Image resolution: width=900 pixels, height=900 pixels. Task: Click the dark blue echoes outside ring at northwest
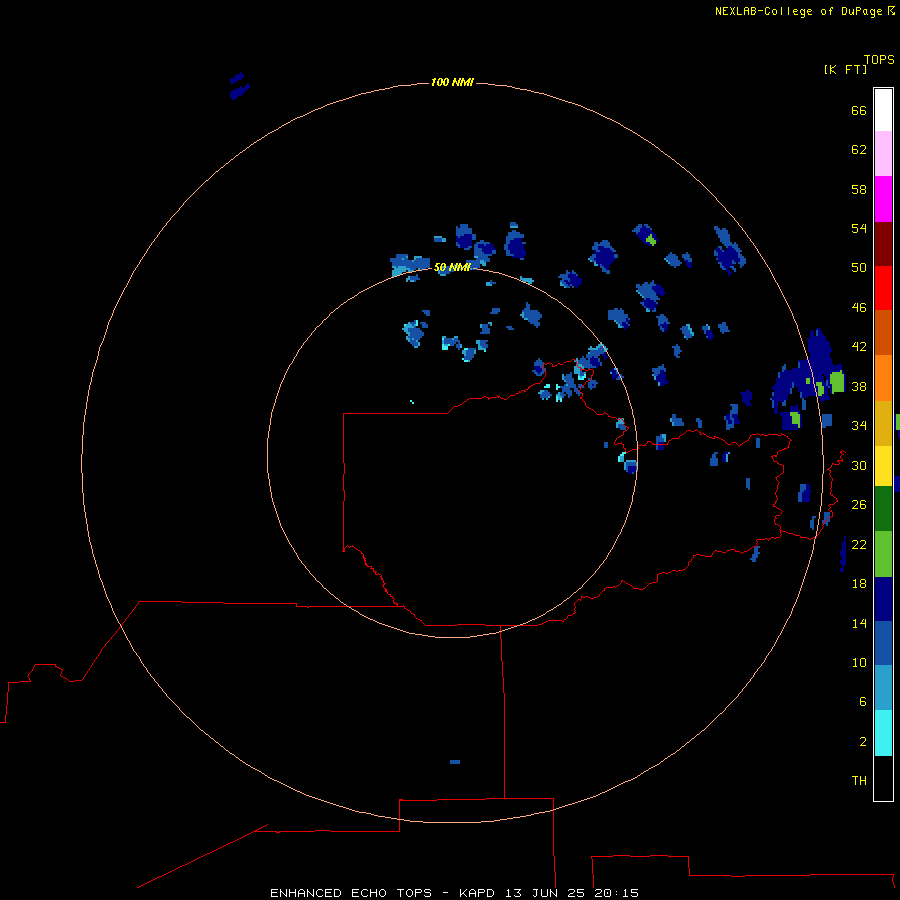(239, 86)
